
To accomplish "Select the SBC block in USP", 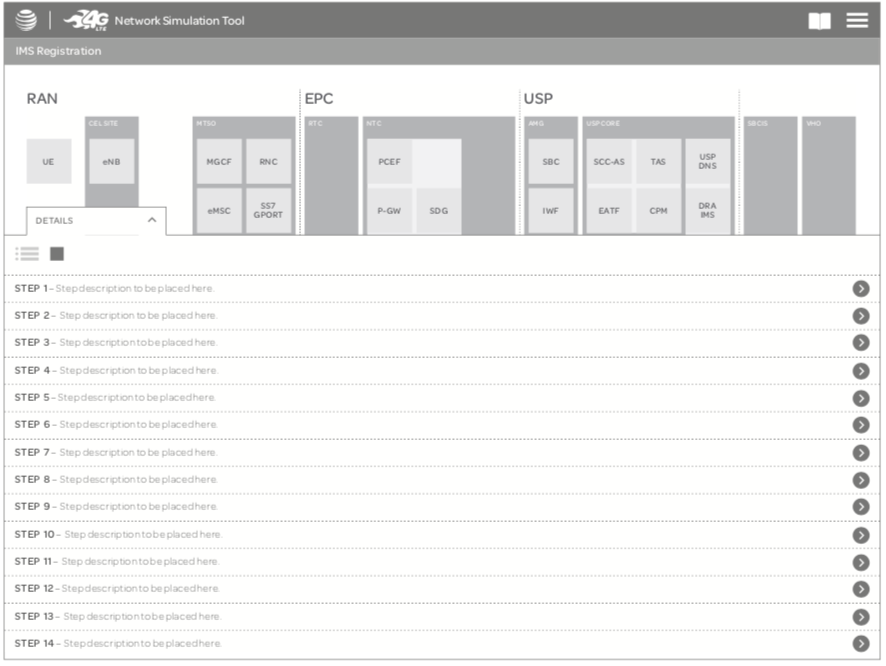I will click(551, 161).
